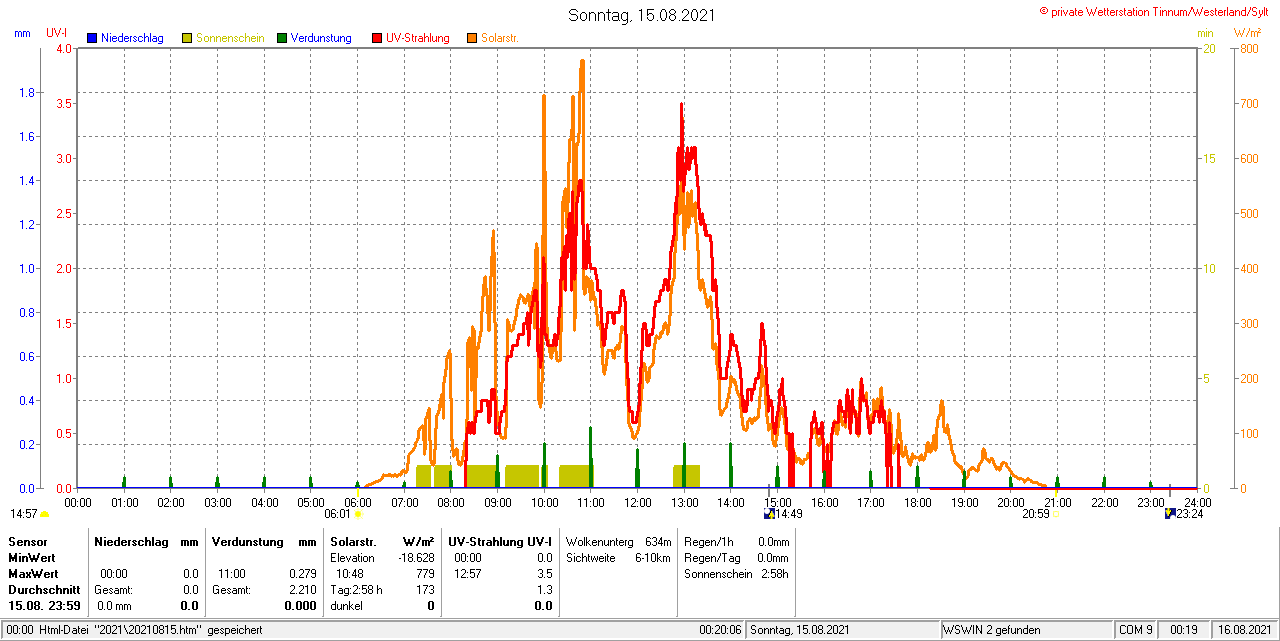Click the yellow Sonnenschein legend color box
Image resolution: width=1280 pixels, height=641 pixels.
(187, 38)
